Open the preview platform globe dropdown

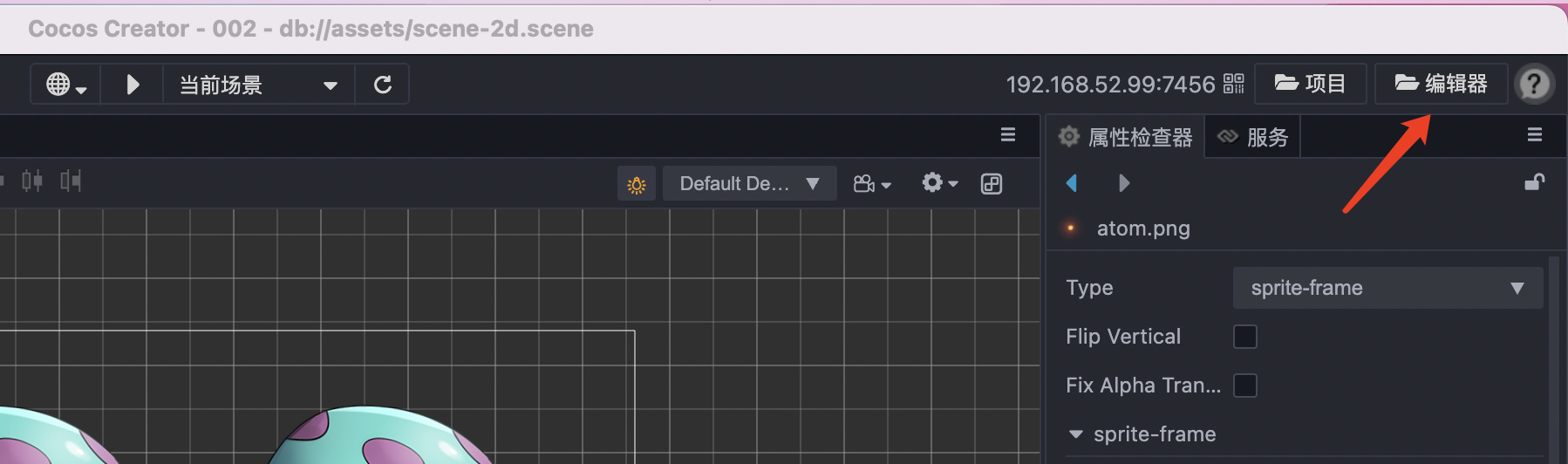click(66, 85)
